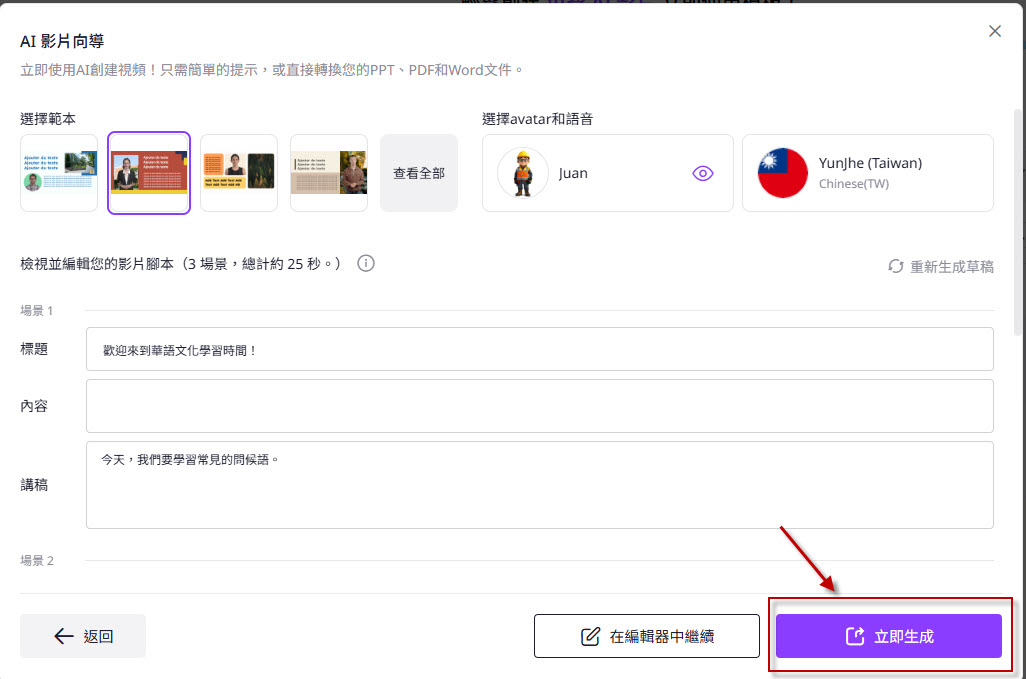Go back with the 返回 button
The image size is (1026, 679).
tap(83, 636)
